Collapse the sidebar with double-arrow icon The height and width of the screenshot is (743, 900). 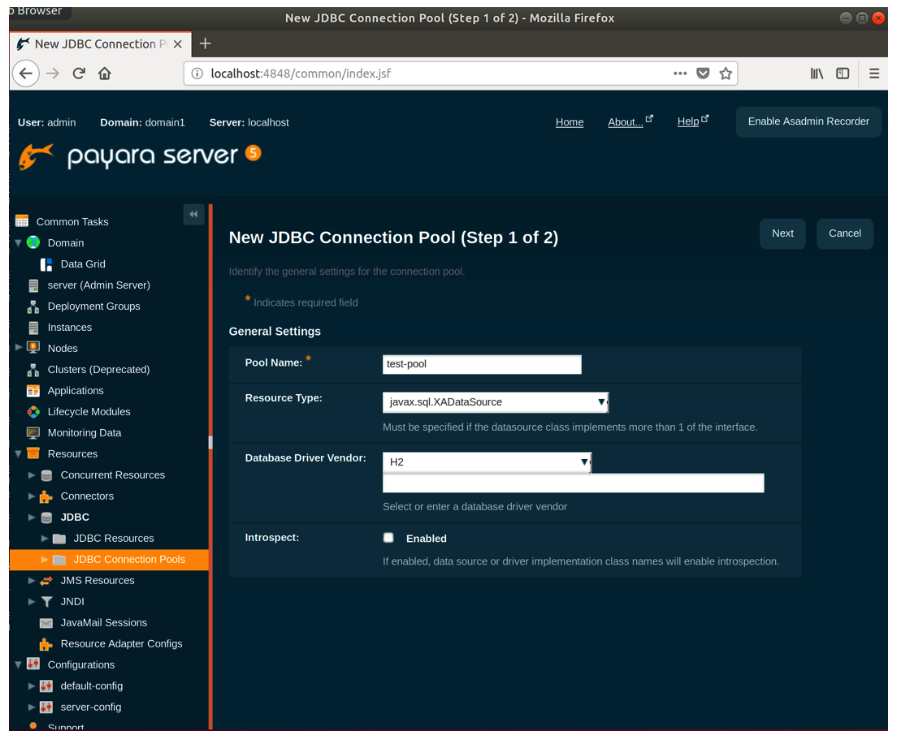(193, 215)
